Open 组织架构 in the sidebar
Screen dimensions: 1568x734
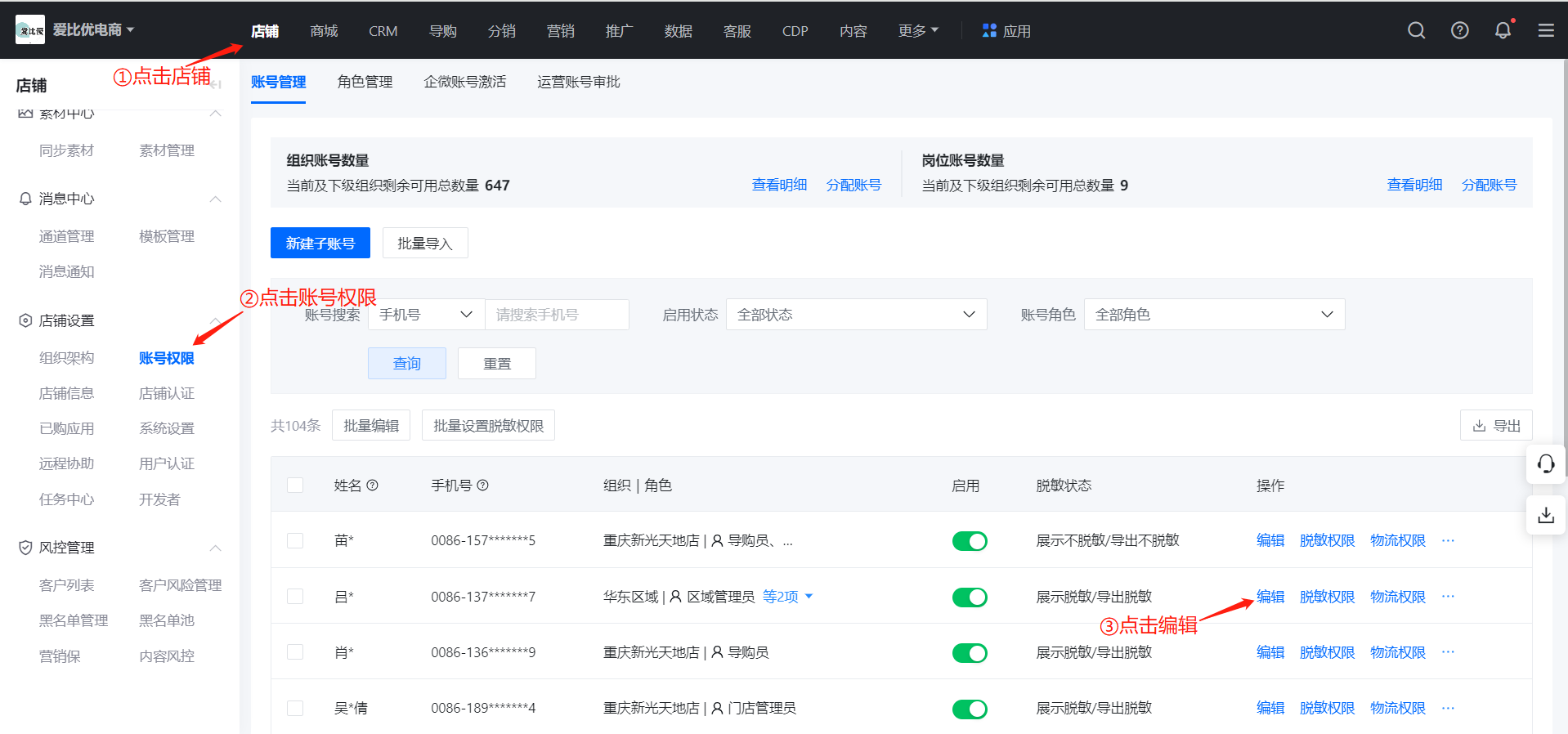(66, 358)
